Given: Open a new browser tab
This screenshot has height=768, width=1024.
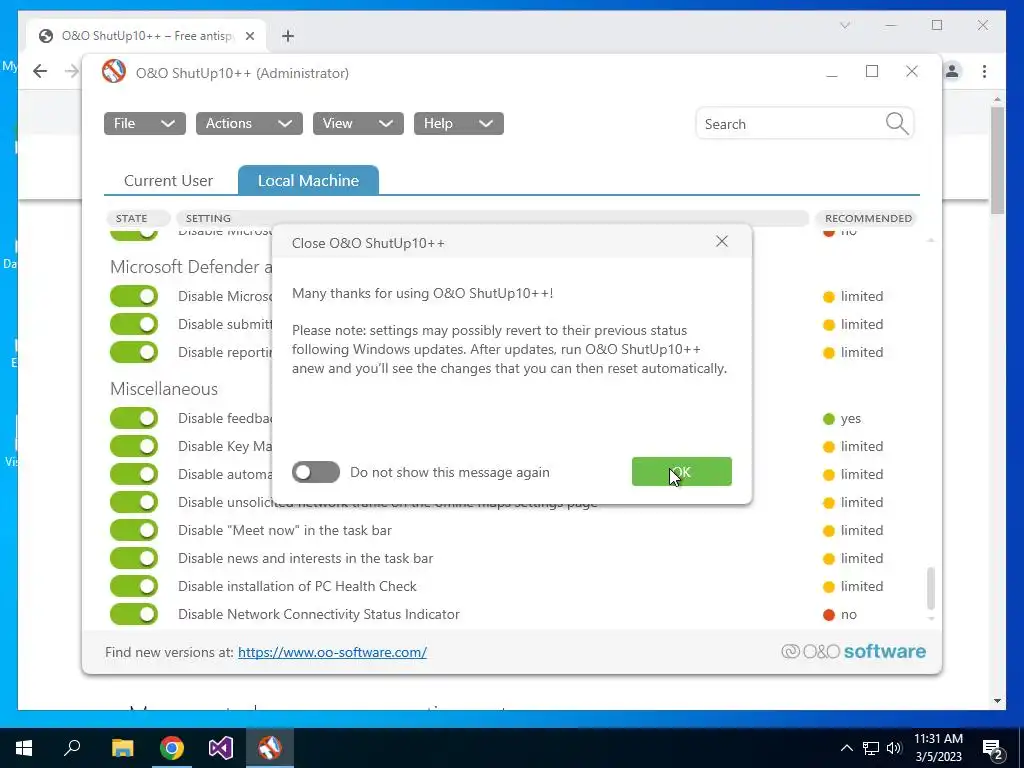Looking at the screenshot, I should [x=288, y=36].
